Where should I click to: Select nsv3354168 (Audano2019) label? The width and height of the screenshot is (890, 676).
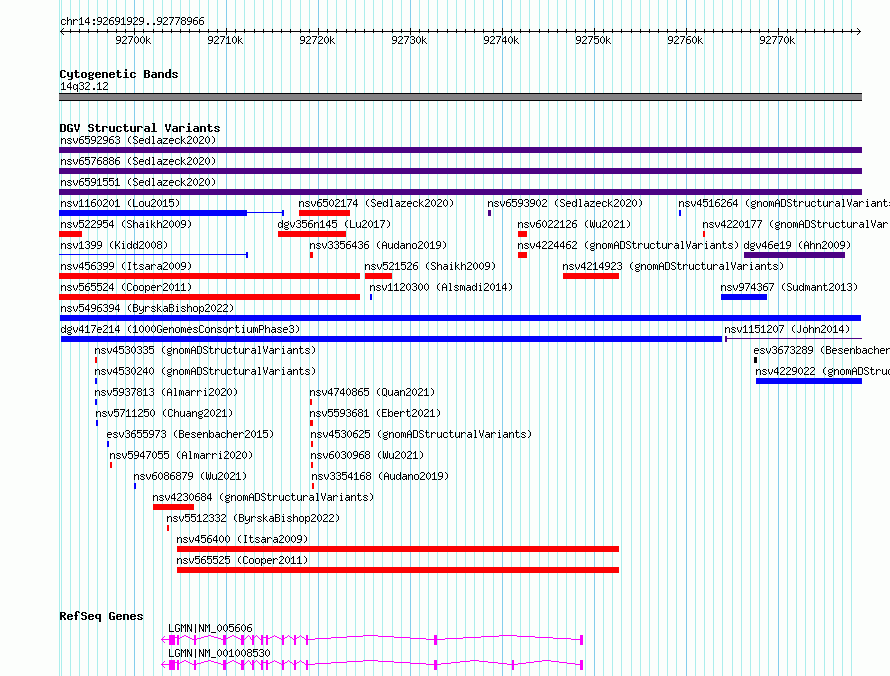pos(380,476)
